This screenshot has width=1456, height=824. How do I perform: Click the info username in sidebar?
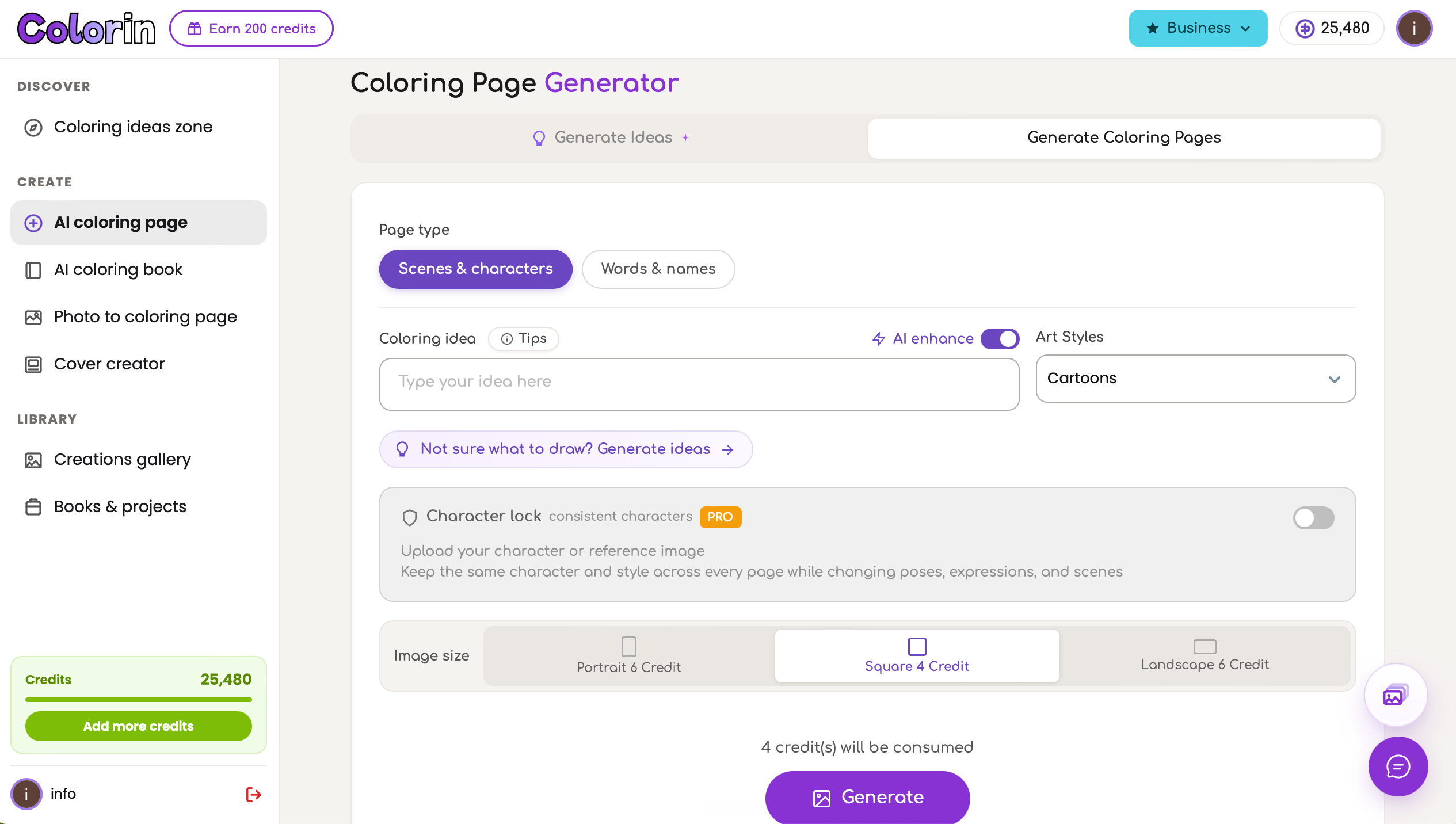coord(63,794)
